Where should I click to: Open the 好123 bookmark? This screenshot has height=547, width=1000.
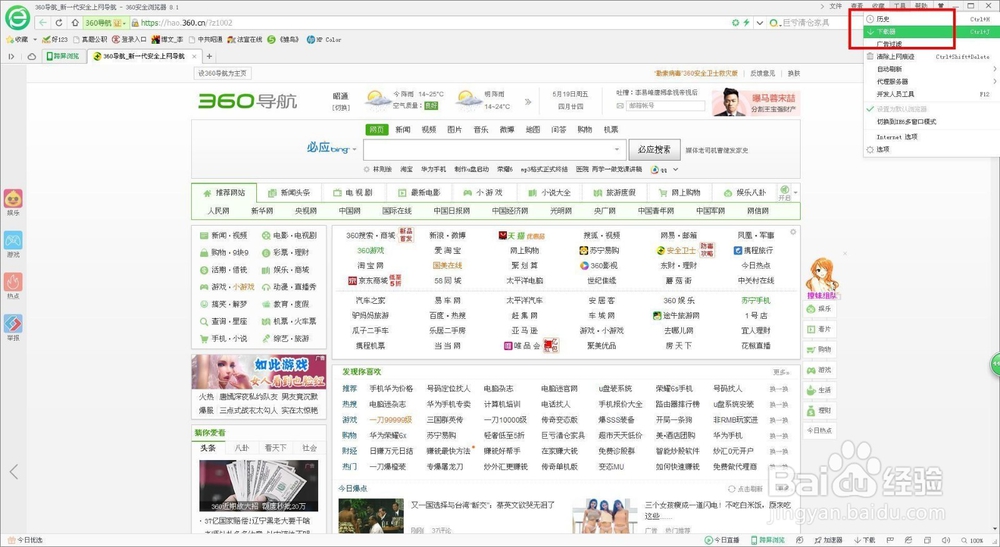[55, 40]
